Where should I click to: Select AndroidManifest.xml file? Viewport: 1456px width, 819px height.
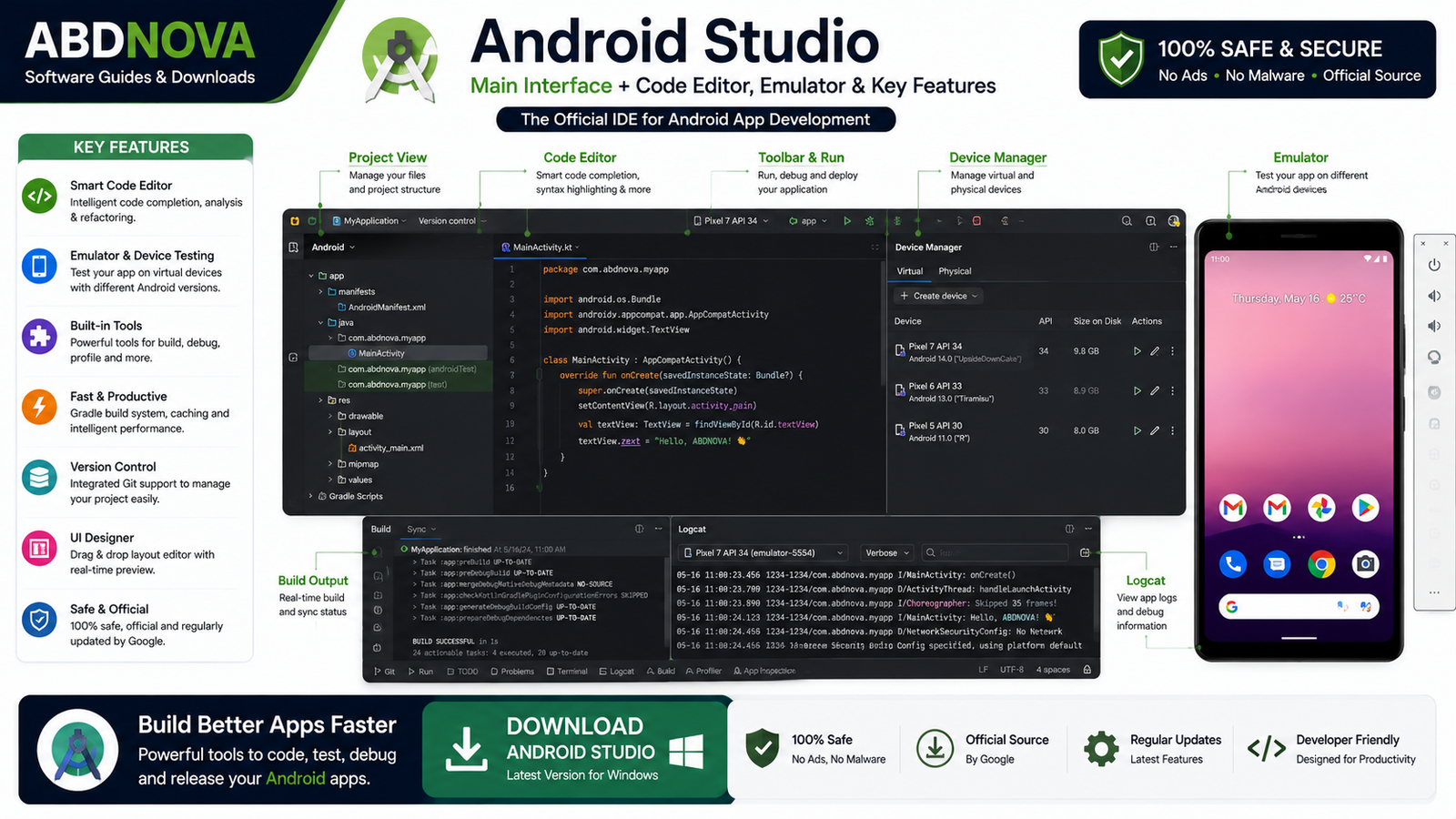[380, 308]
